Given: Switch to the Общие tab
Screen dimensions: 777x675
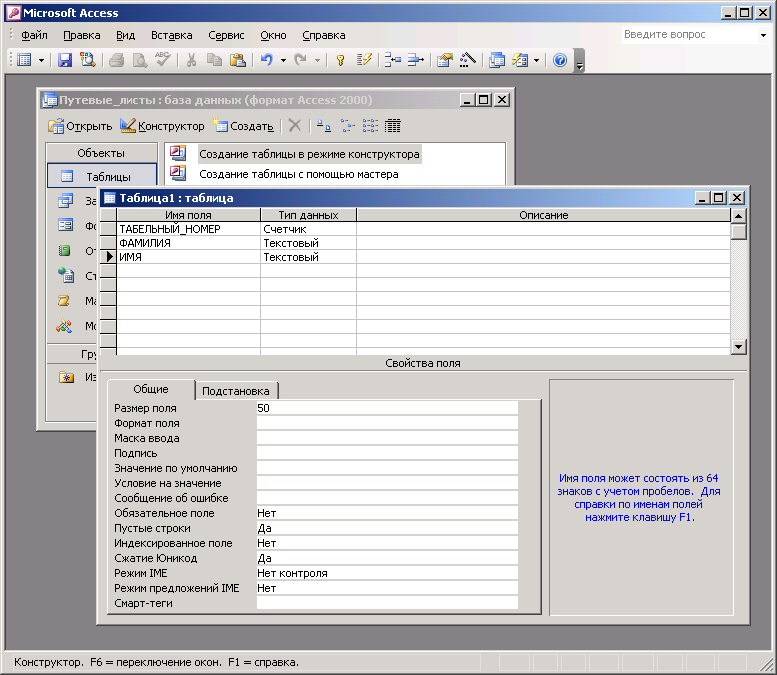Looking at the screenshot, I should 151,390.
